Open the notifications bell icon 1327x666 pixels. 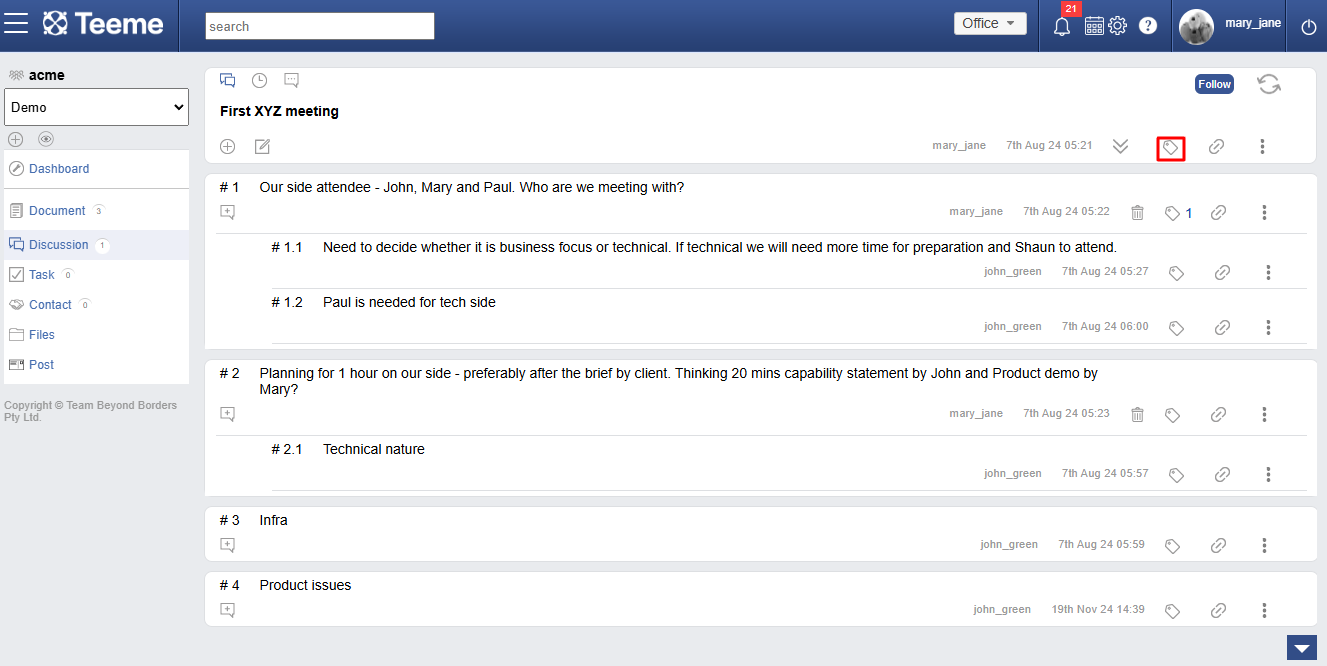point(1062,26)
